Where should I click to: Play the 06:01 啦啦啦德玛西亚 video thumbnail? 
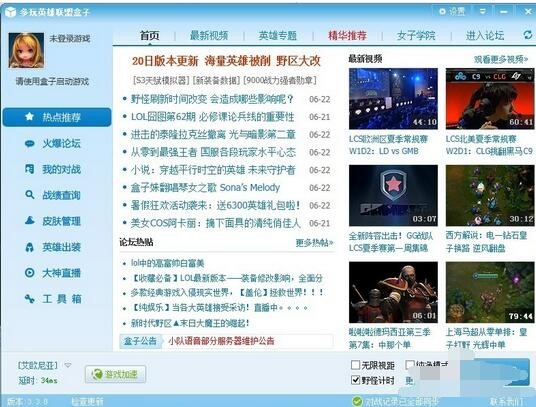393,292
